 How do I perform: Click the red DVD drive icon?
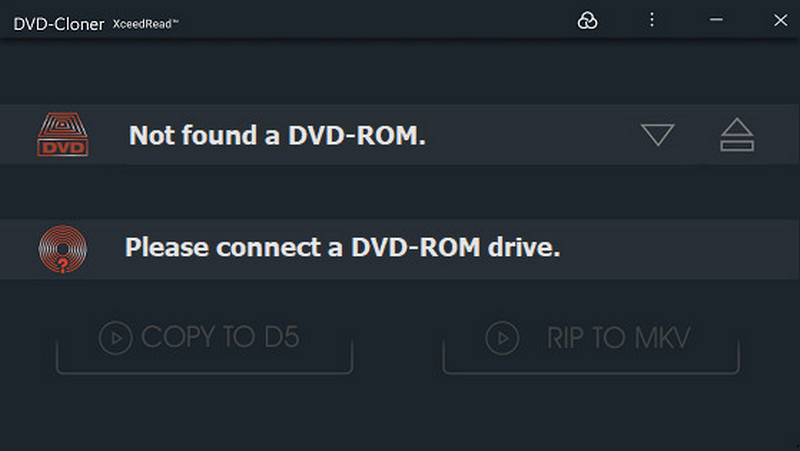[x=62, y=135]
